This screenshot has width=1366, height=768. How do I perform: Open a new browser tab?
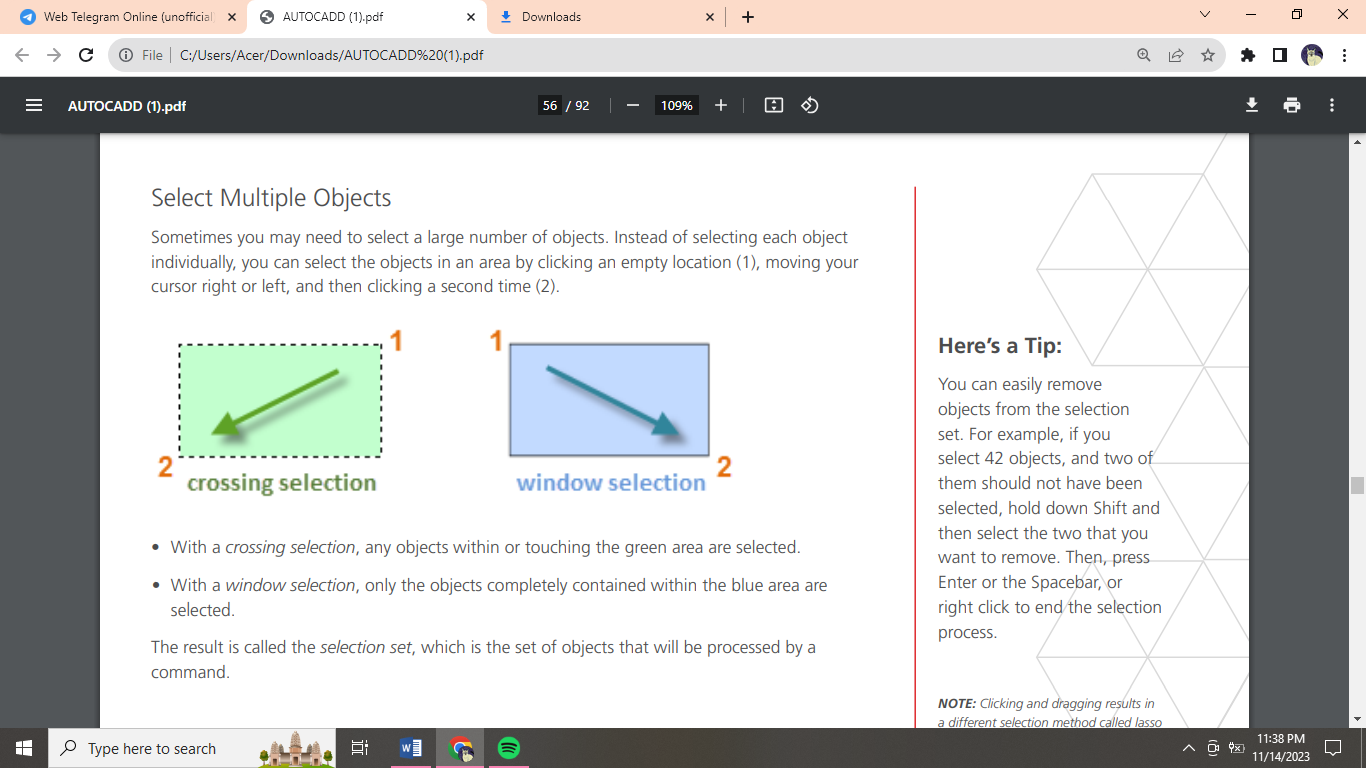coord(748,17)
